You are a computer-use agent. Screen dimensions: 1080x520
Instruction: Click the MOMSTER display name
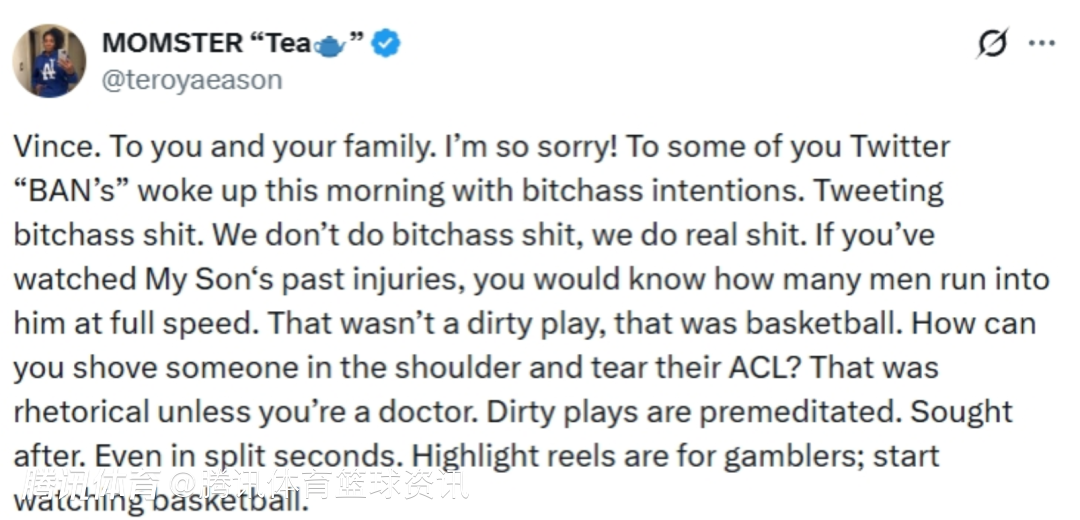[173, 44]
